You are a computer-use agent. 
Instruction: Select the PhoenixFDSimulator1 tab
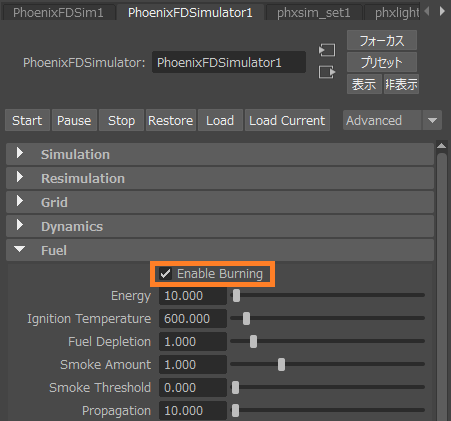click(x=190, y=13)
